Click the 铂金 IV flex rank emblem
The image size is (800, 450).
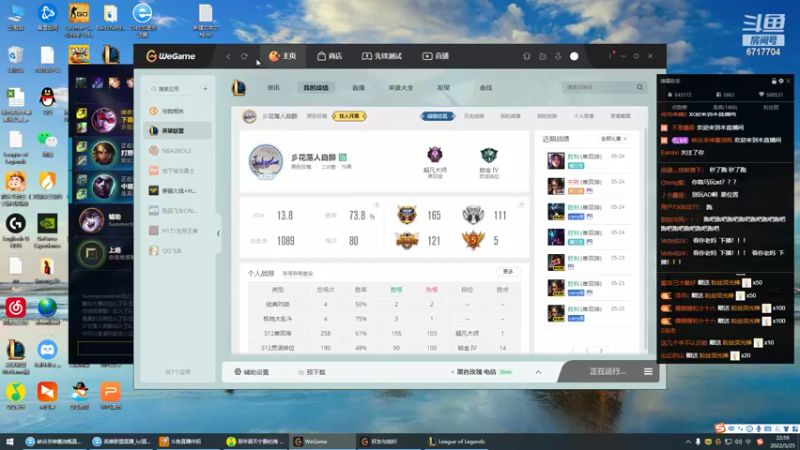point(489,155)
